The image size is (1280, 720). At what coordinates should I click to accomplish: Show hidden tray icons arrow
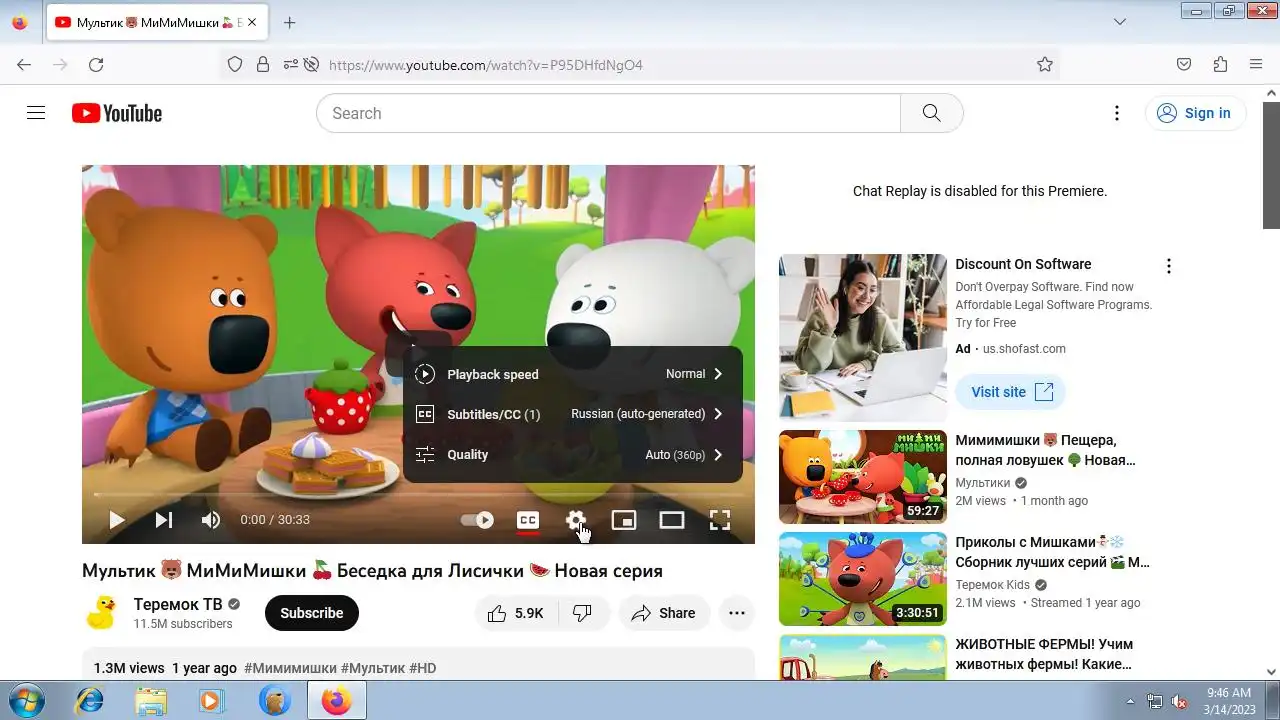click(1131, 701)
